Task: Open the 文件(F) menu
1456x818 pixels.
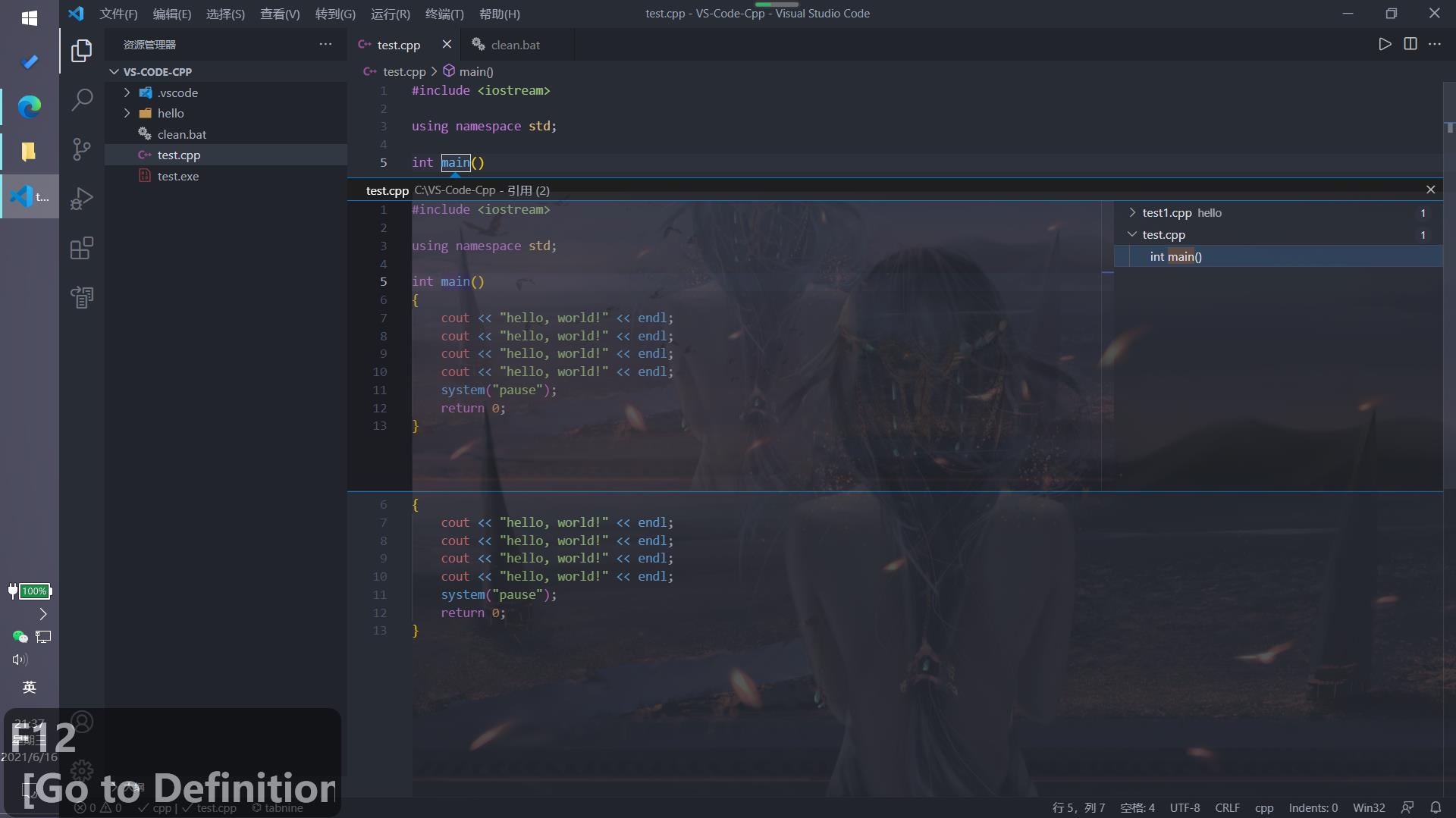Action: click(x=118, y=14)
